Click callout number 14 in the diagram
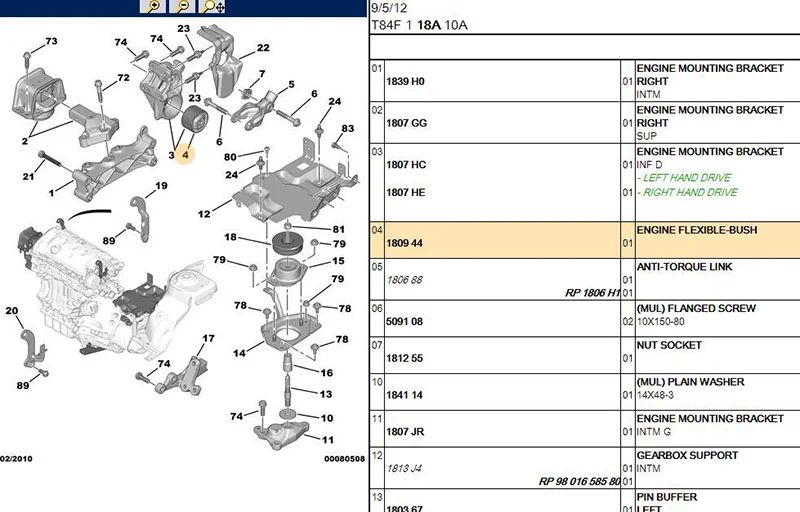 (x=239, y=353)
